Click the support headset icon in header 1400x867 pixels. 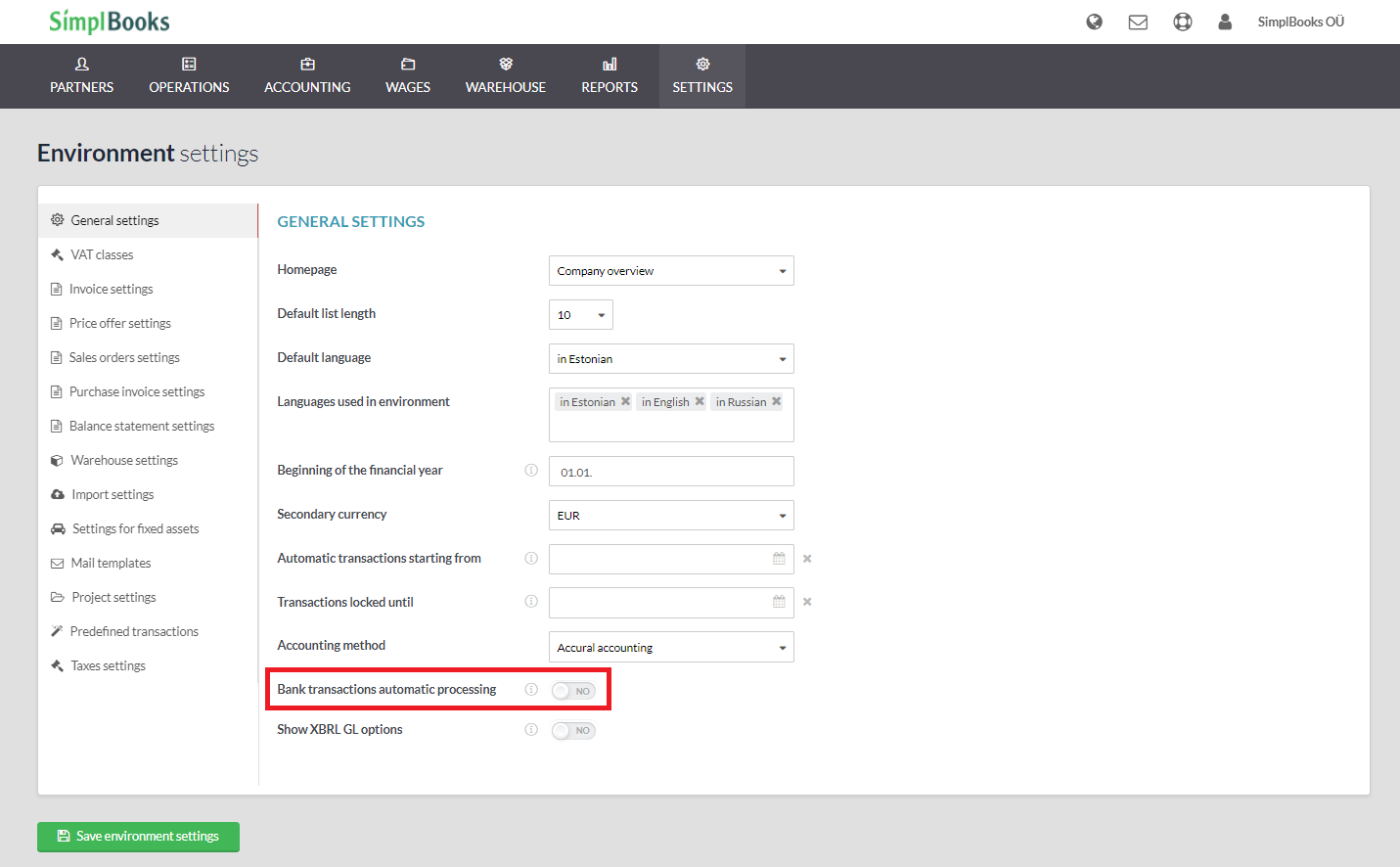pos(1182,21)
